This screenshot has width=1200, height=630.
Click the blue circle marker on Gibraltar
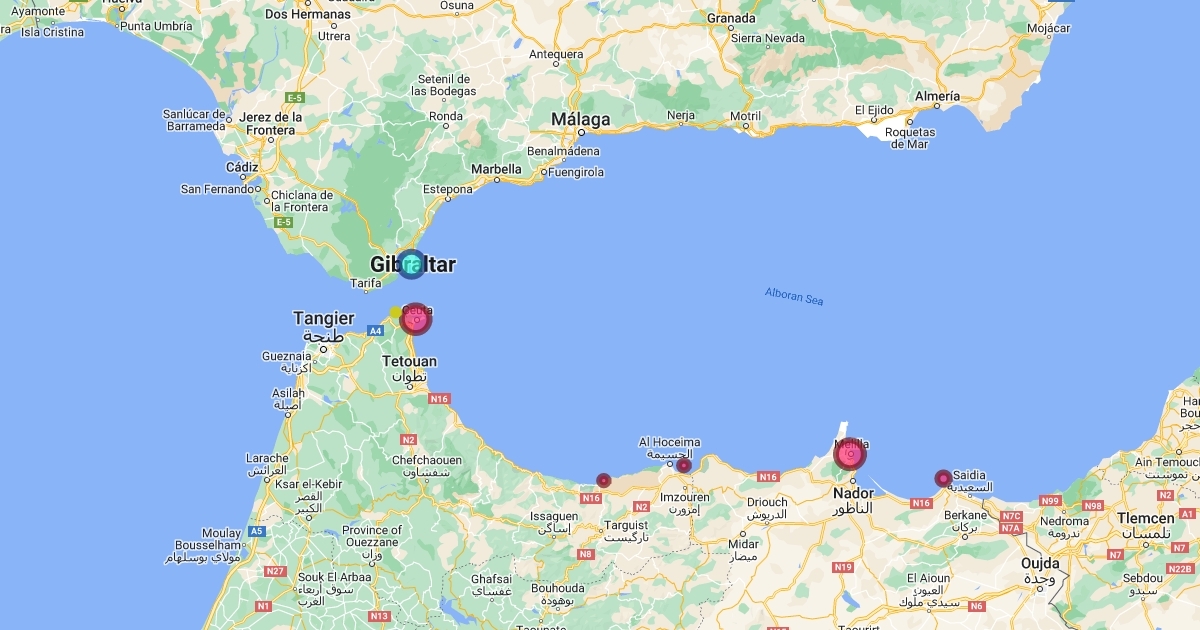[x=411, y=265]
